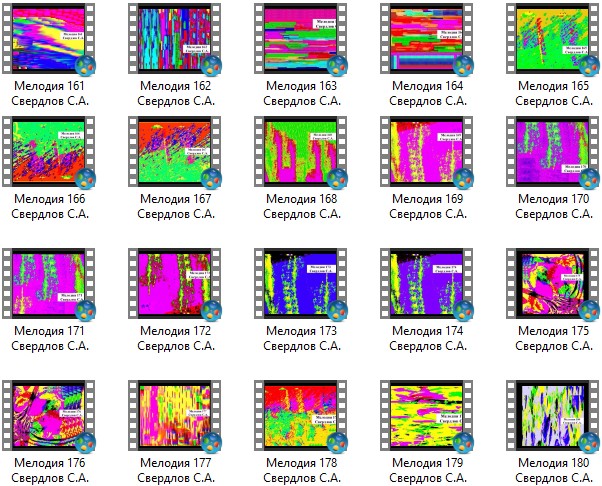Select the Мелодия 166 video file icon
Screen dimensions: 602x486
click(50, 153)
